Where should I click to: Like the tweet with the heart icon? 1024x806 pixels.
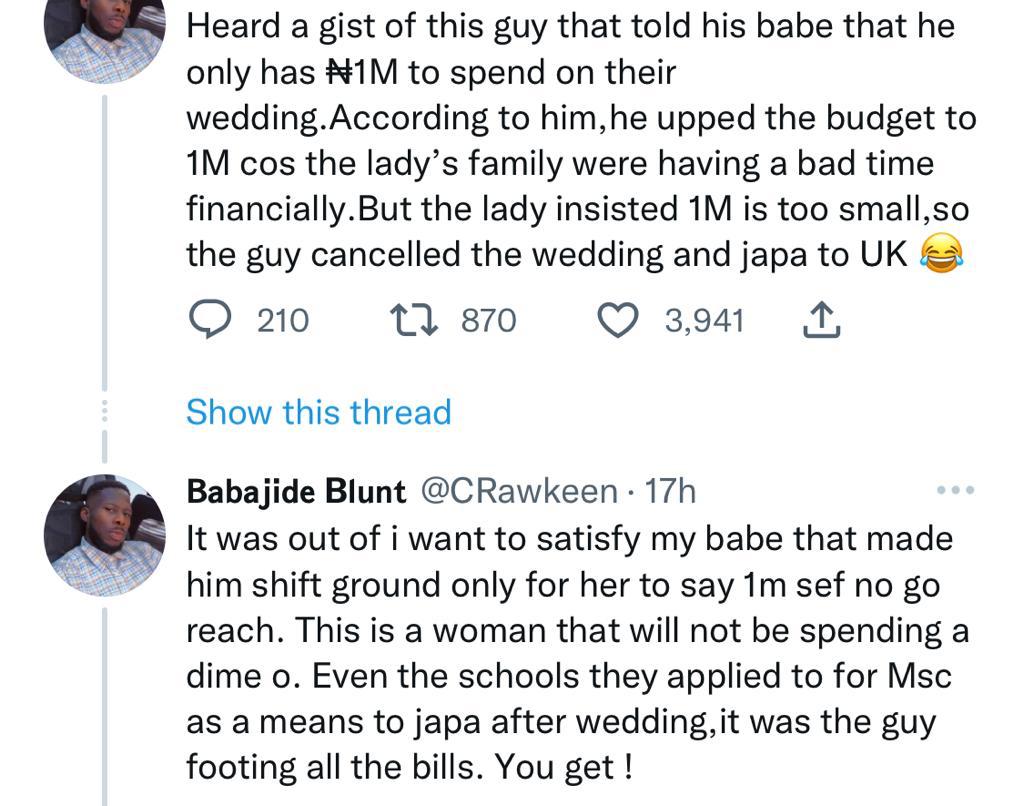point(617,320)
